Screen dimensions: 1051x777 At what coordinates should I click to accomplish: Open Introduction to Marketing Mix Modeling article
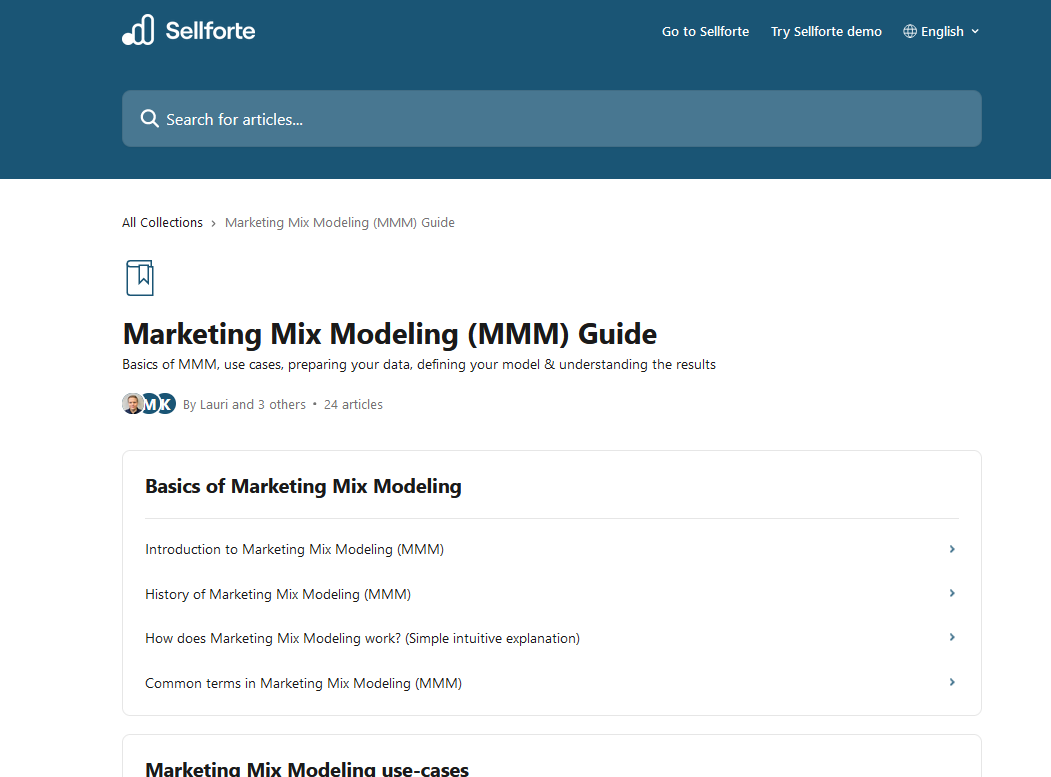point(294,549)
